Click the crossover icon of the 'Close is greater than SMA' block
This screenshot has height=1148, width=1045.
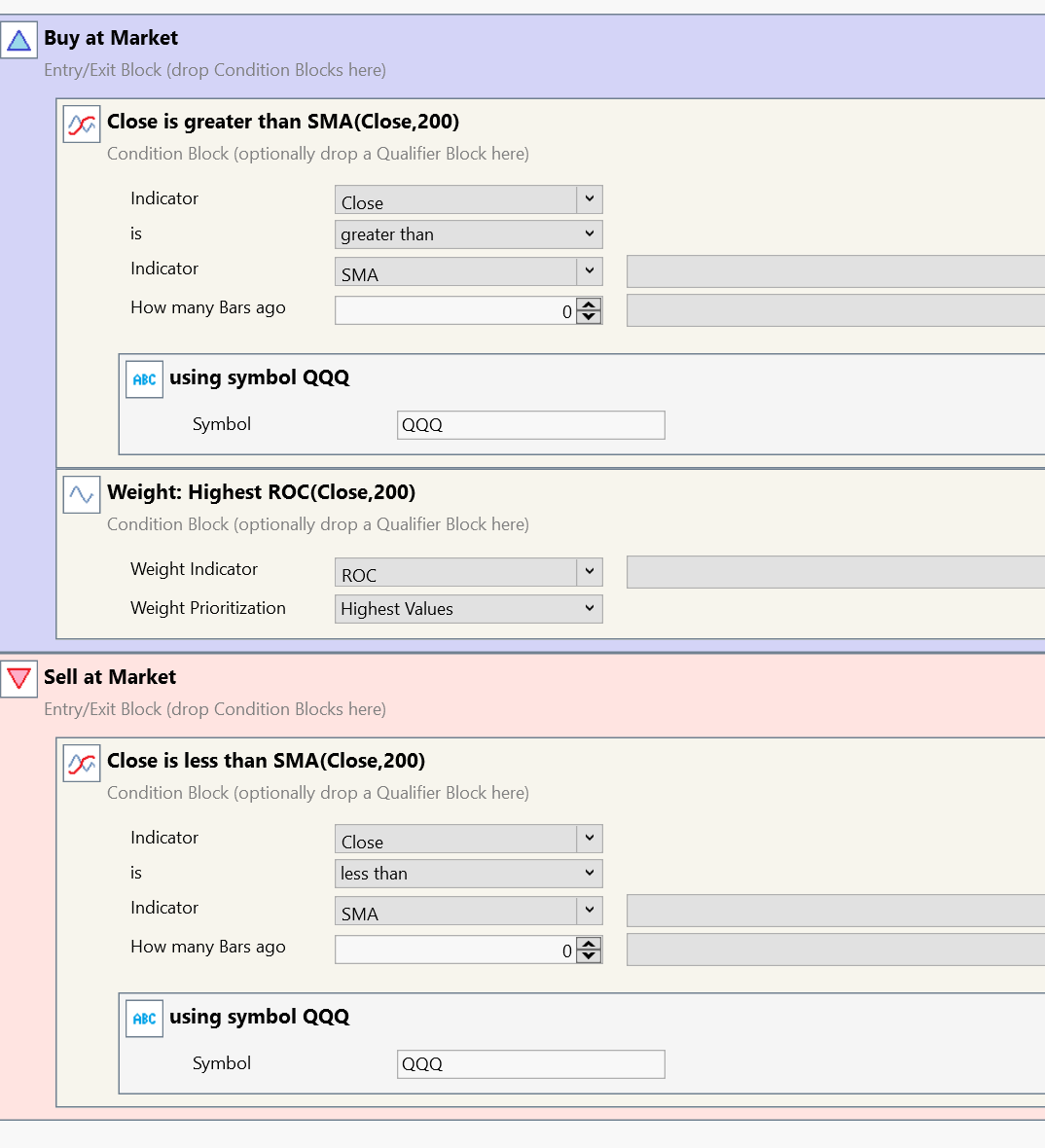[x=82, y=125]
